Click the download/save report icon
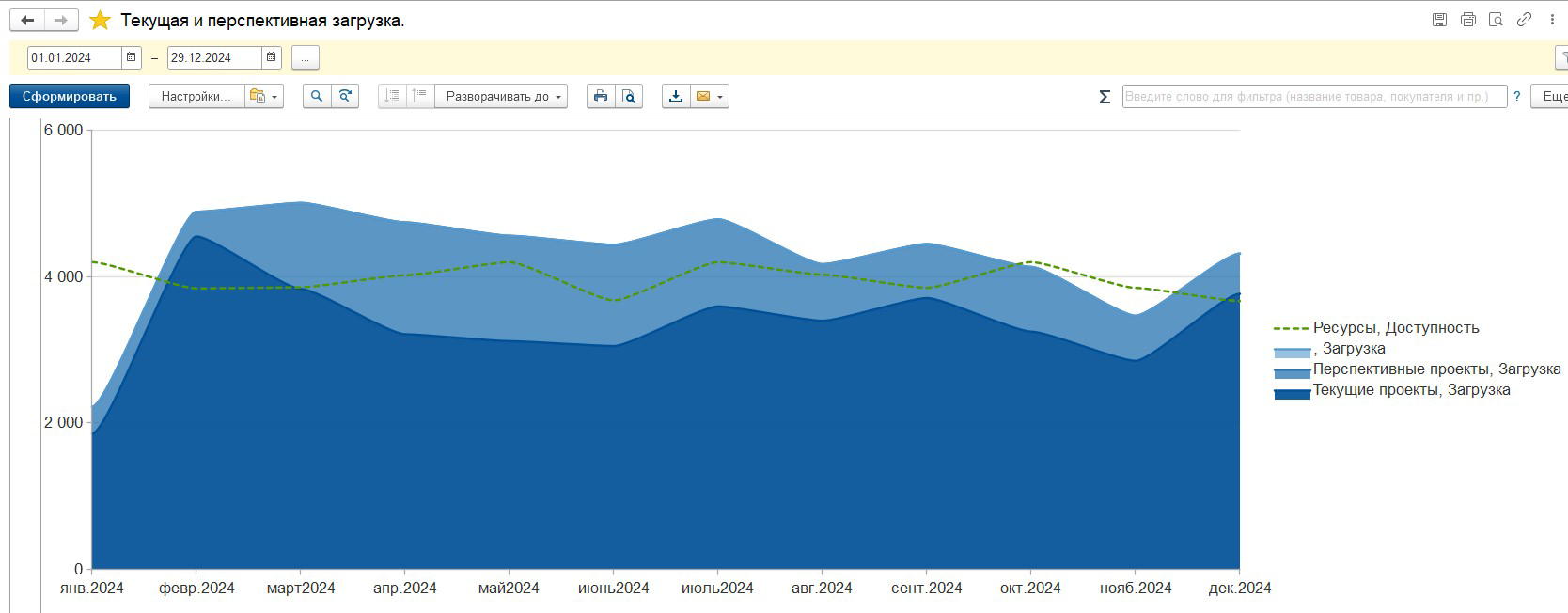The image size is (1568, 613). tap(676, 96)
